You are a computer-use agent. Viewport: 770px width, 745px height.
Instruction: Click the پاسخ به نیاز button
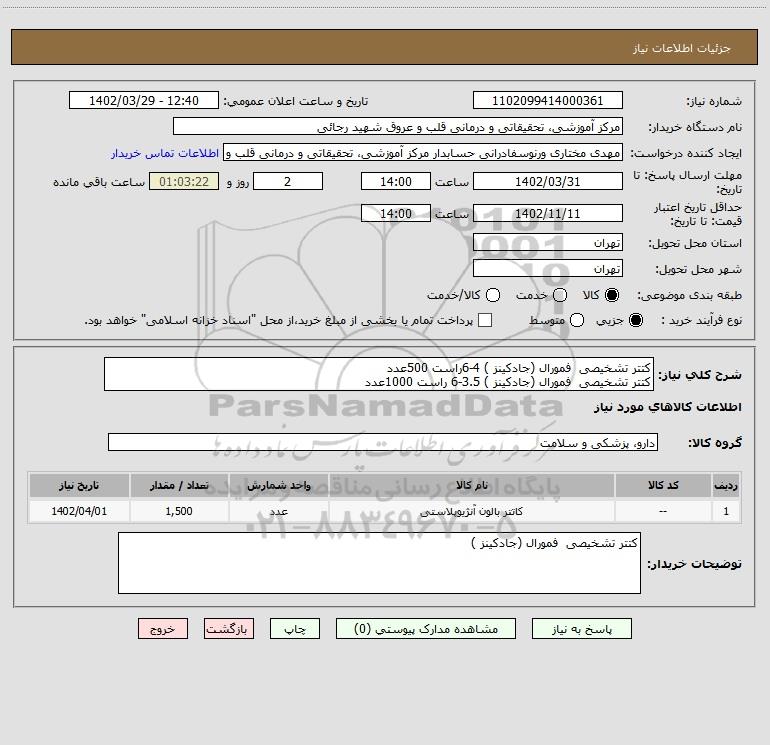coord(582,629)
